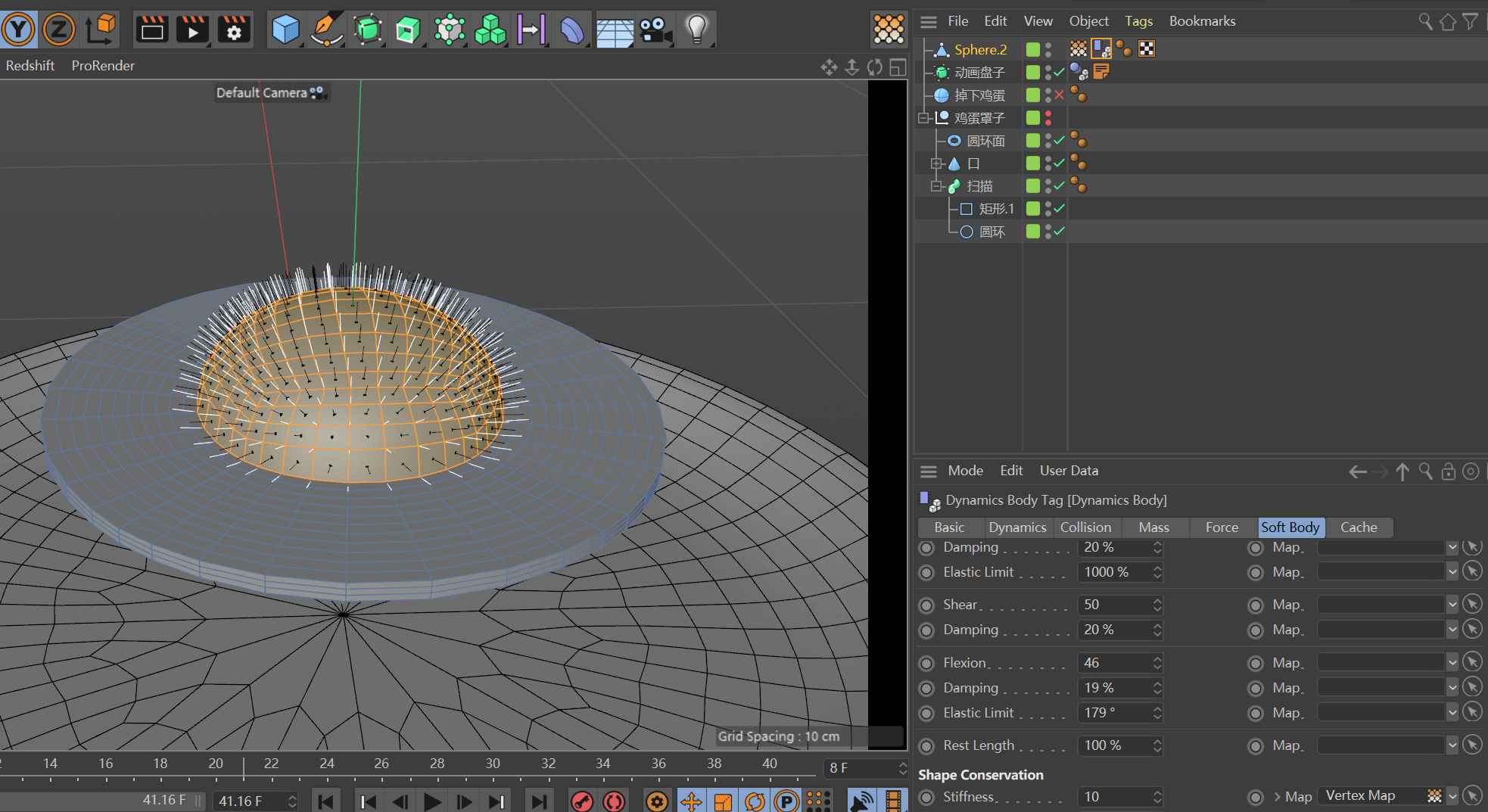Click the viewport move camera icon
The height and width of the screenshot is (812, 1488).
[x=830, y=67]
